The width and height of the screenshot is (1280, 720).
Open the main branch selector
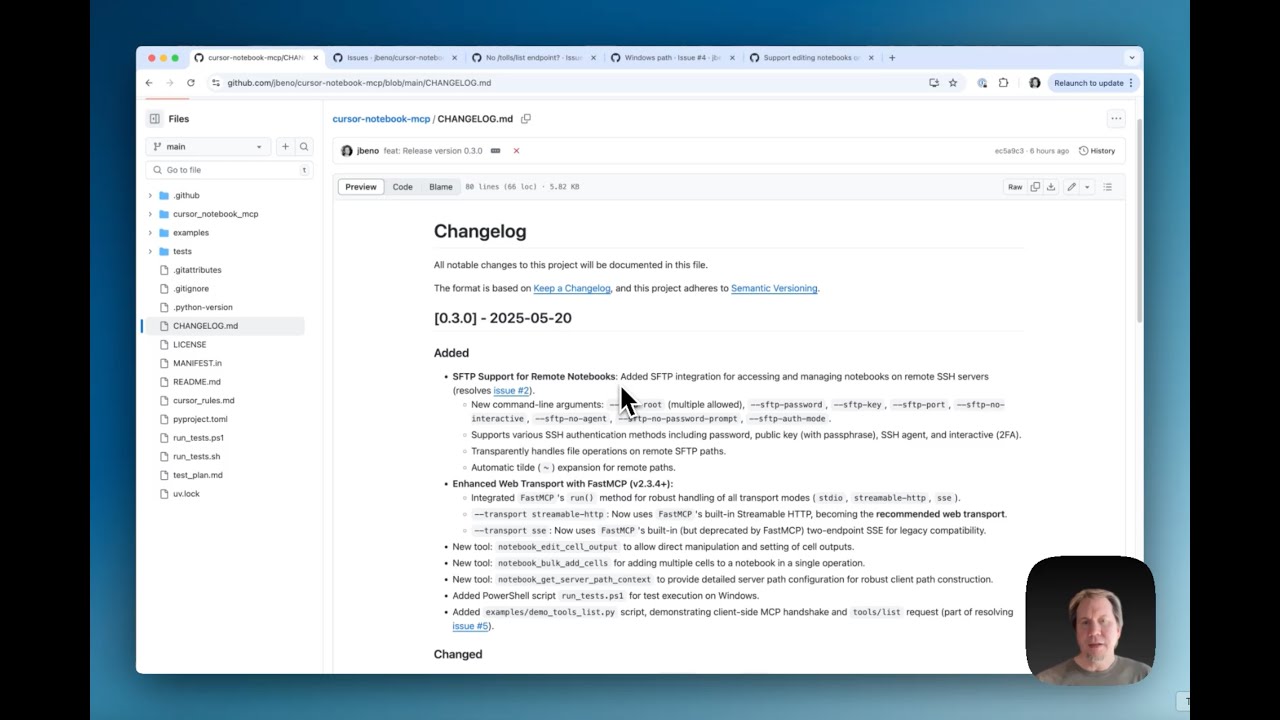(207, 146)
